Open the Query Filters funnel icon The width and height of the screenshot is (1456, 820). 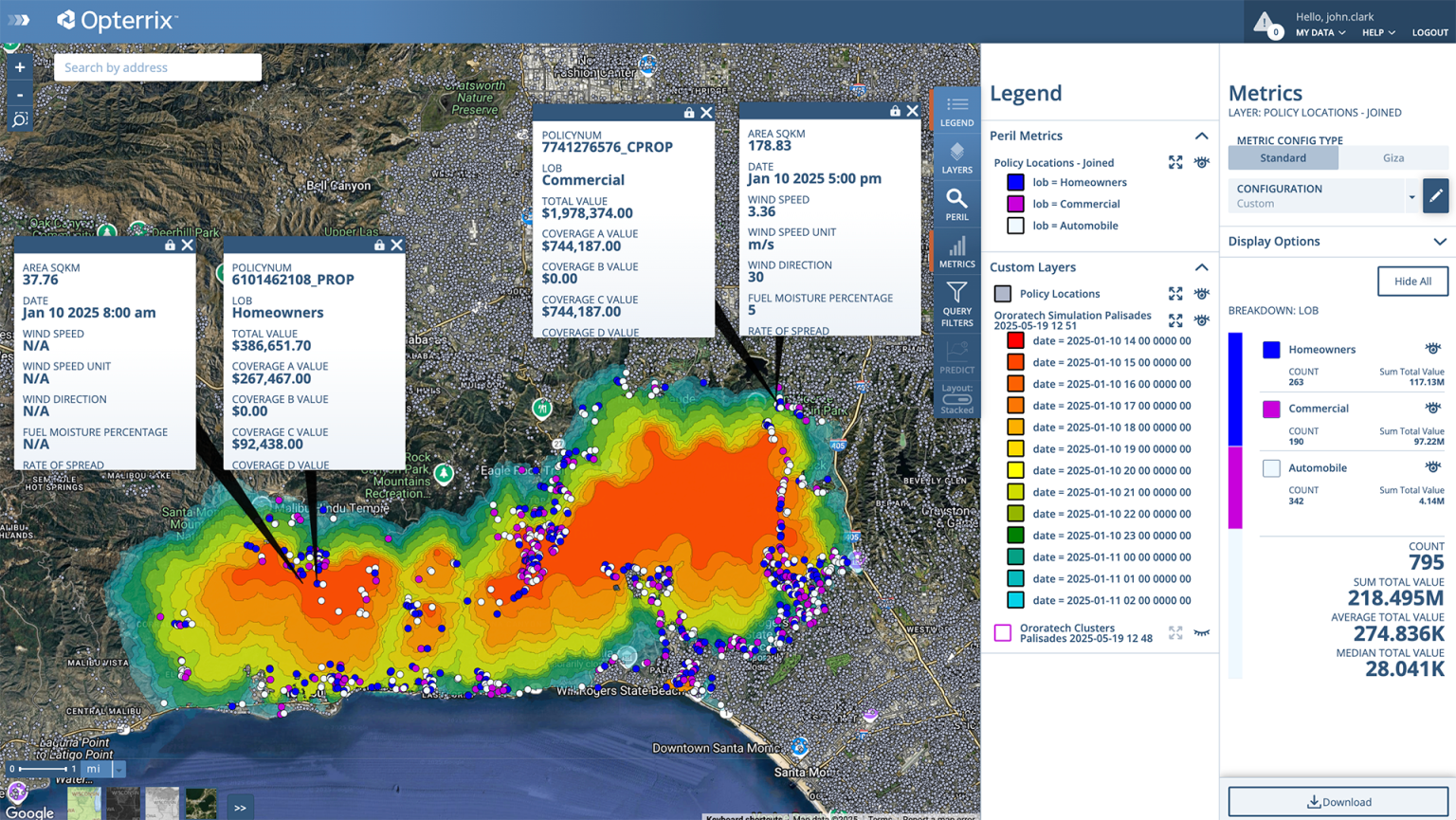[956, 303]
